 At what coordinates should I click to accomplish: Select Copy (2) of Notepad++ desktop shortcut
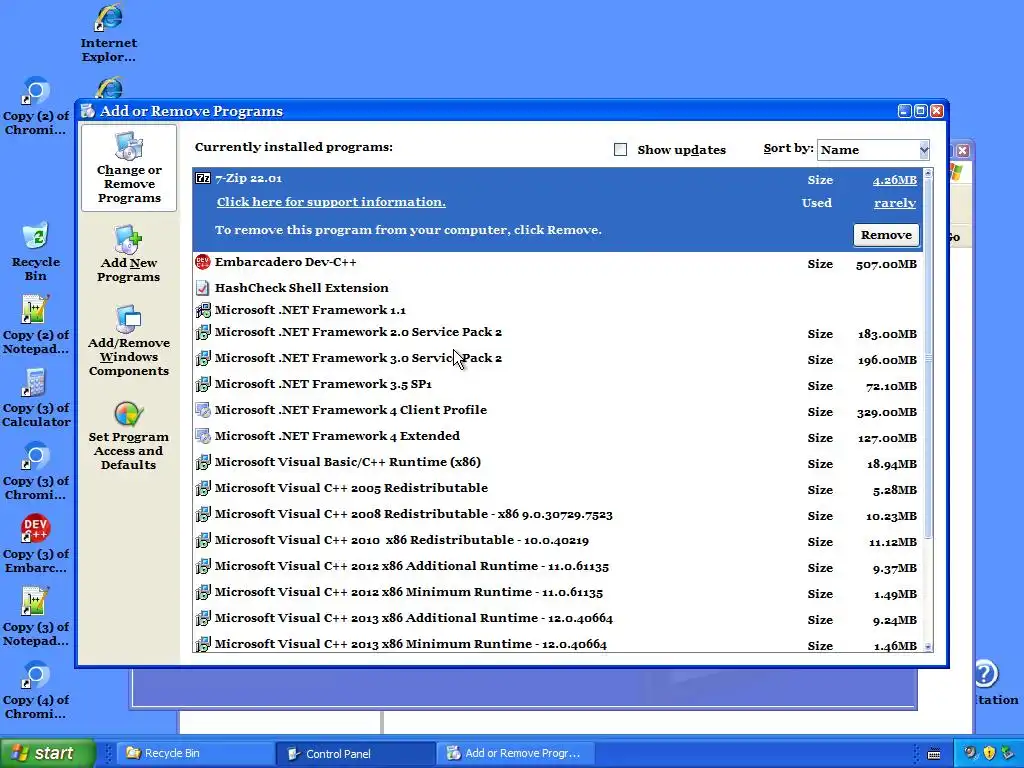coord(35,325)
